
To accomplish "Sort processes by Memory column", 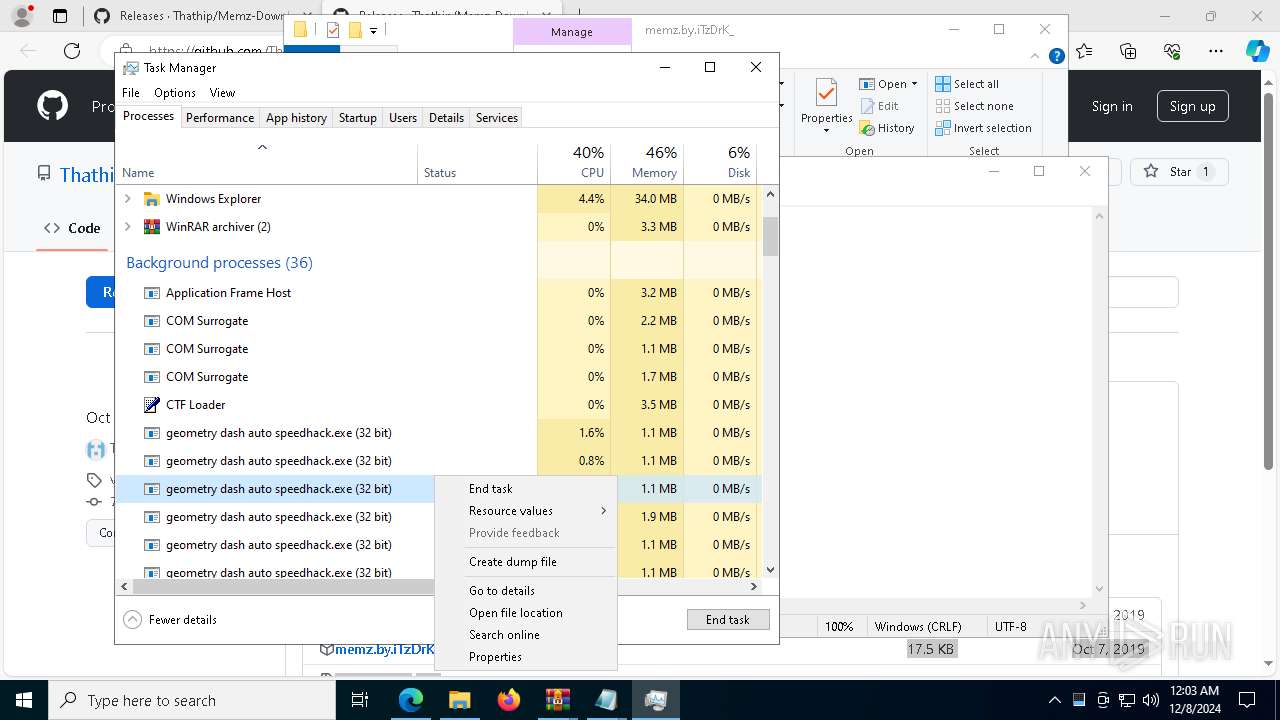I will [647, 163].
